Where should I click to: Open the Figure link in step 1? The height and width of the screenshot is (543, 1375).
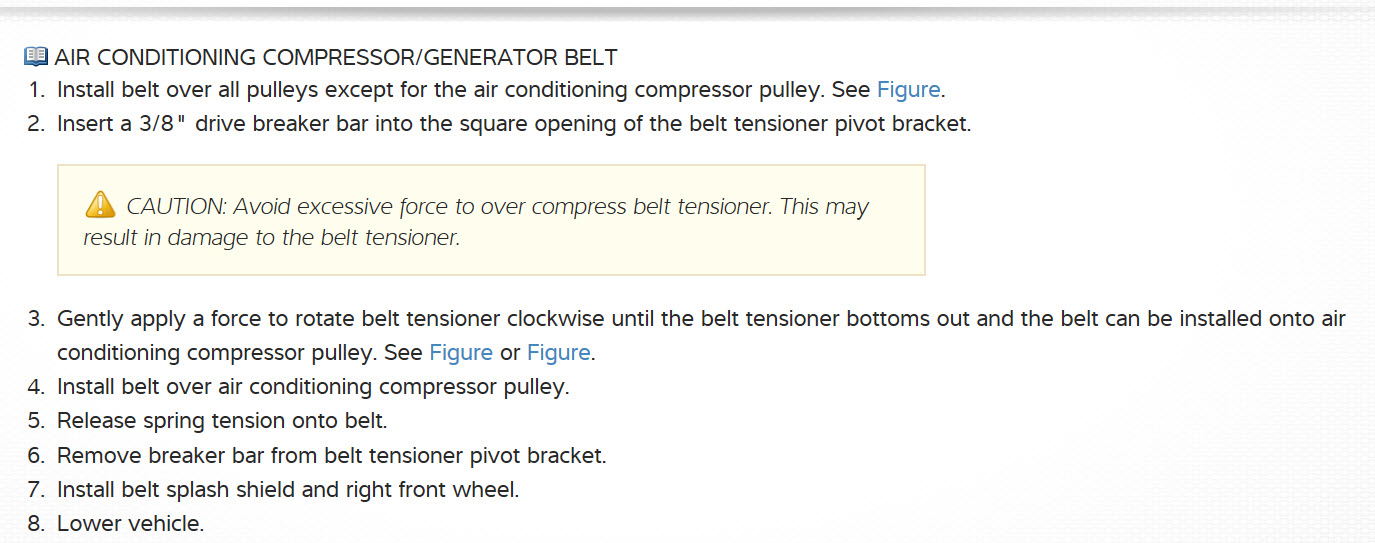[x=908, y=89]
